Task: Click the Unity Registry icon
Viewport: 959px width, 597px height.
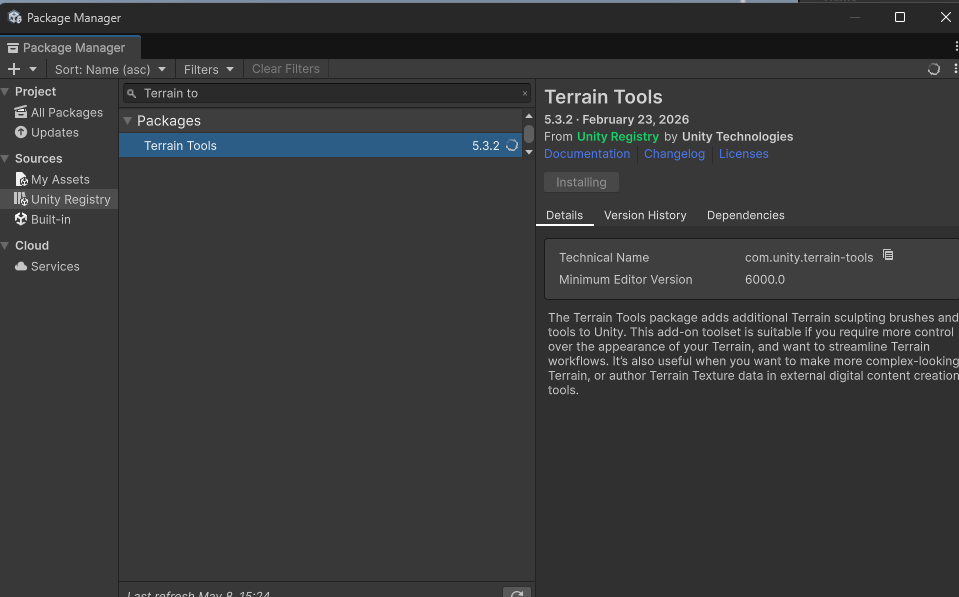Action: pyautogui.click(x=21, y=199)
